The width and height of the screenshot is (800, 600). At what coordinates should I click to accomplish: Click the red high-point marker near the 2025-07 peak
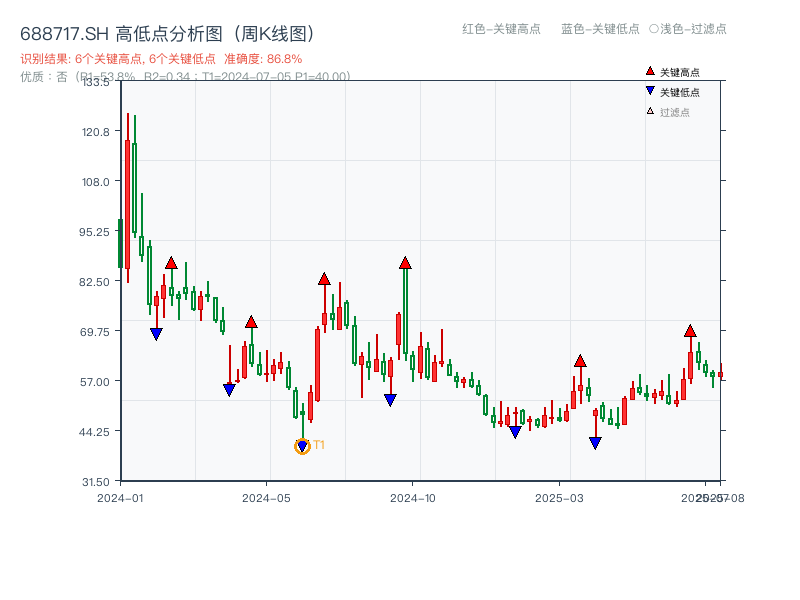690,330
